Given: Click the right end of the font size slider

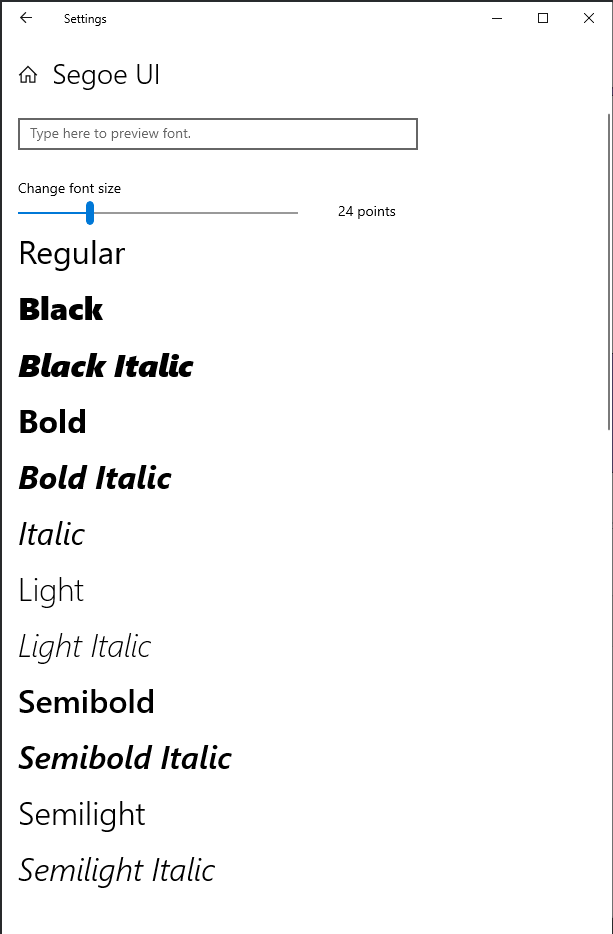Looking at the screenshot, I should 294,212.
